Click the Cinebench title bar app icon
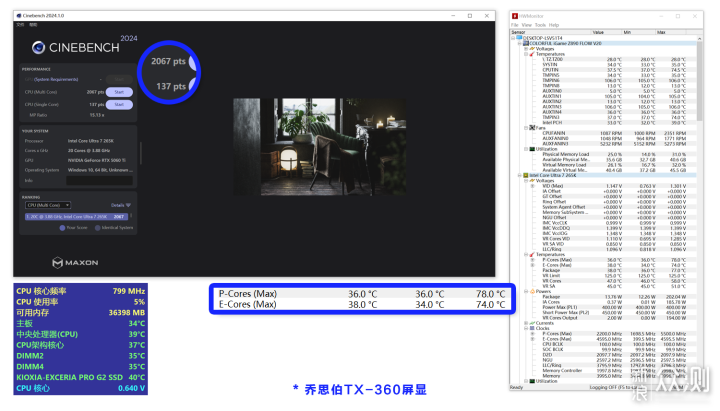This screenshot has width=720, height=411. [19, 16]
